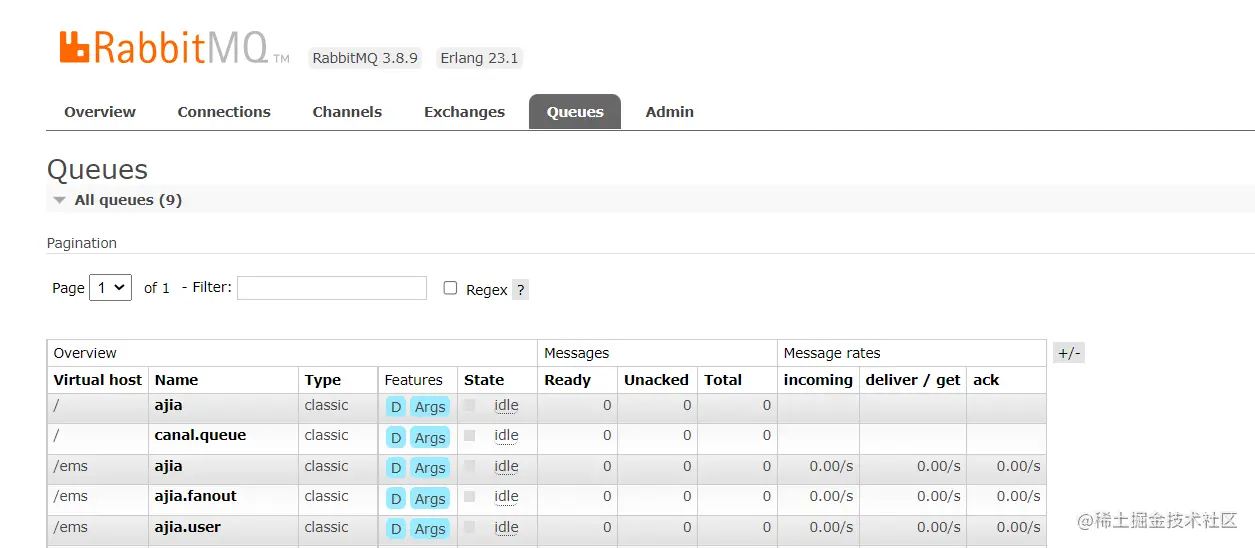This screenshot has width=1255, height=548.
Task: Open the ajia.fanout queue
Action: pyautogui.click(x=195, y=496)
